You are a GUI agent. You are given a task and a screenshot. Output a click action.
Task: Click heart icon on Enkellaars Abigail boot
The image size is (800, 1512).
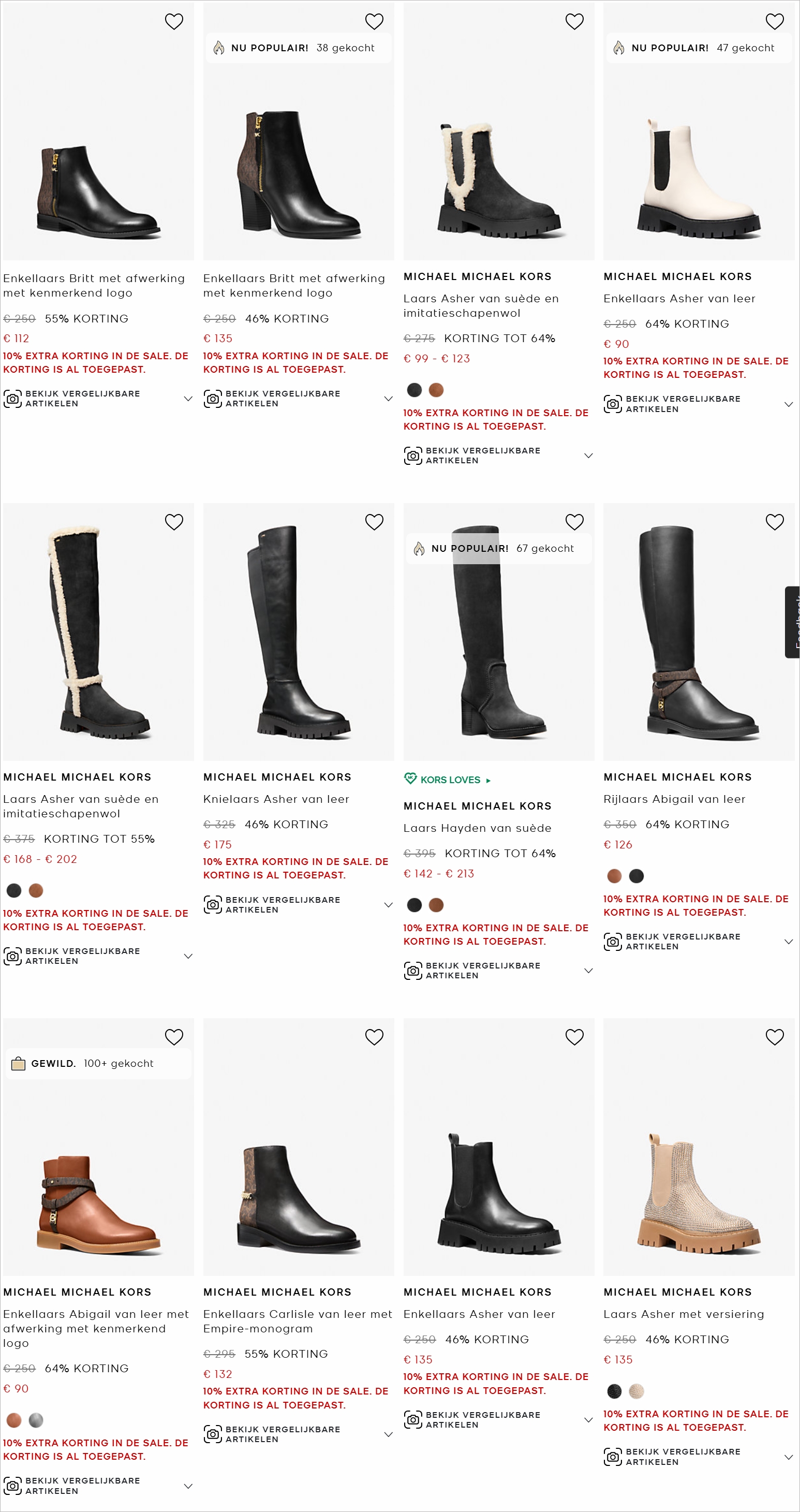coord(174,1037)
